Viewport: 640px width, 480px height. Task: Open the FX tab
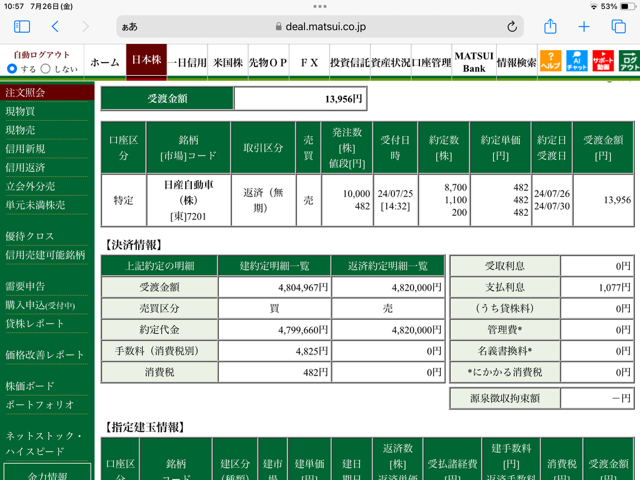tap(309, 62)
